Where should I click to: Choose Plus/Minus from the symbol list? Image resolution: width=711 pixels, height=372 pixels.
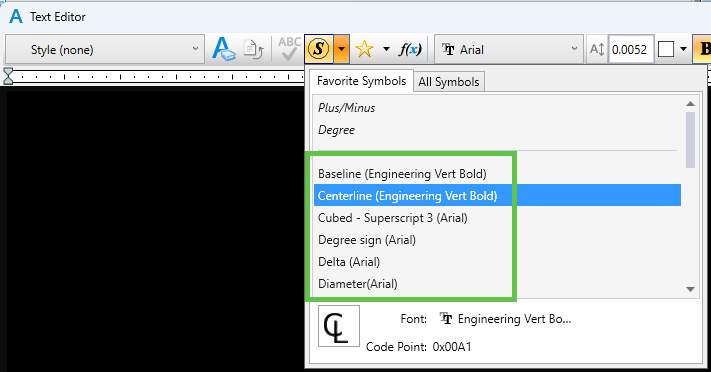point(346,108)
